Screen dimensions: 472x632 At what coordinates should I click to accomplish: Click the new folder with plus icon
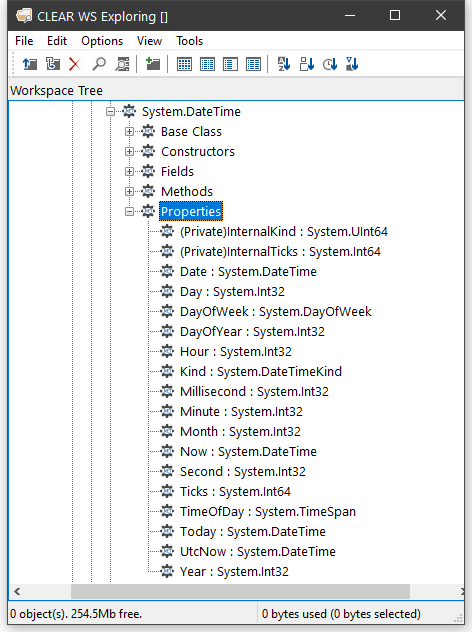[x=153, y=64]
